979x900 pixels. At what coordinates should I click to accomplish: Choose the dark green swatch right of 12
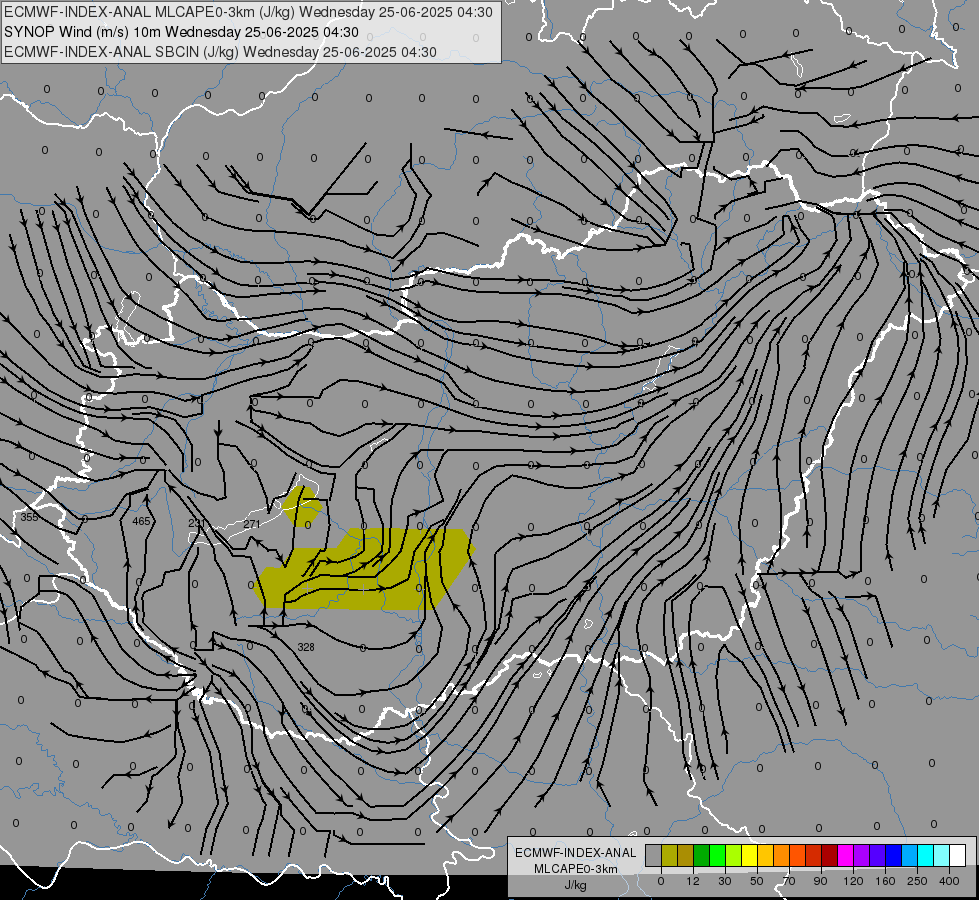pyautogui.click(x=702, y=855)
